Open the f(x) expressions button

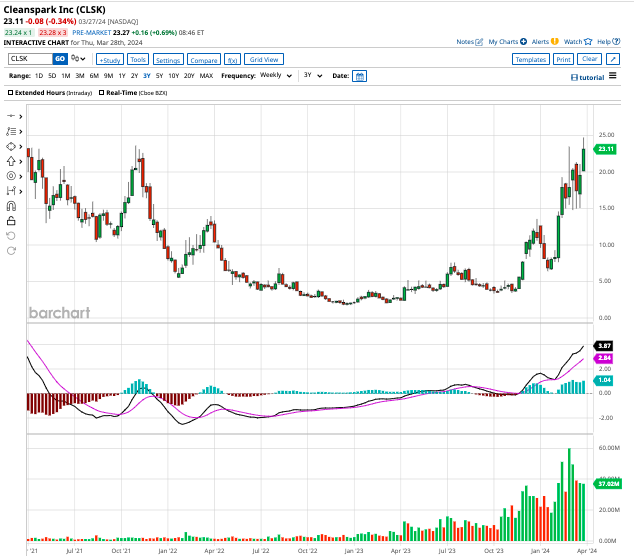pos(232,59)
